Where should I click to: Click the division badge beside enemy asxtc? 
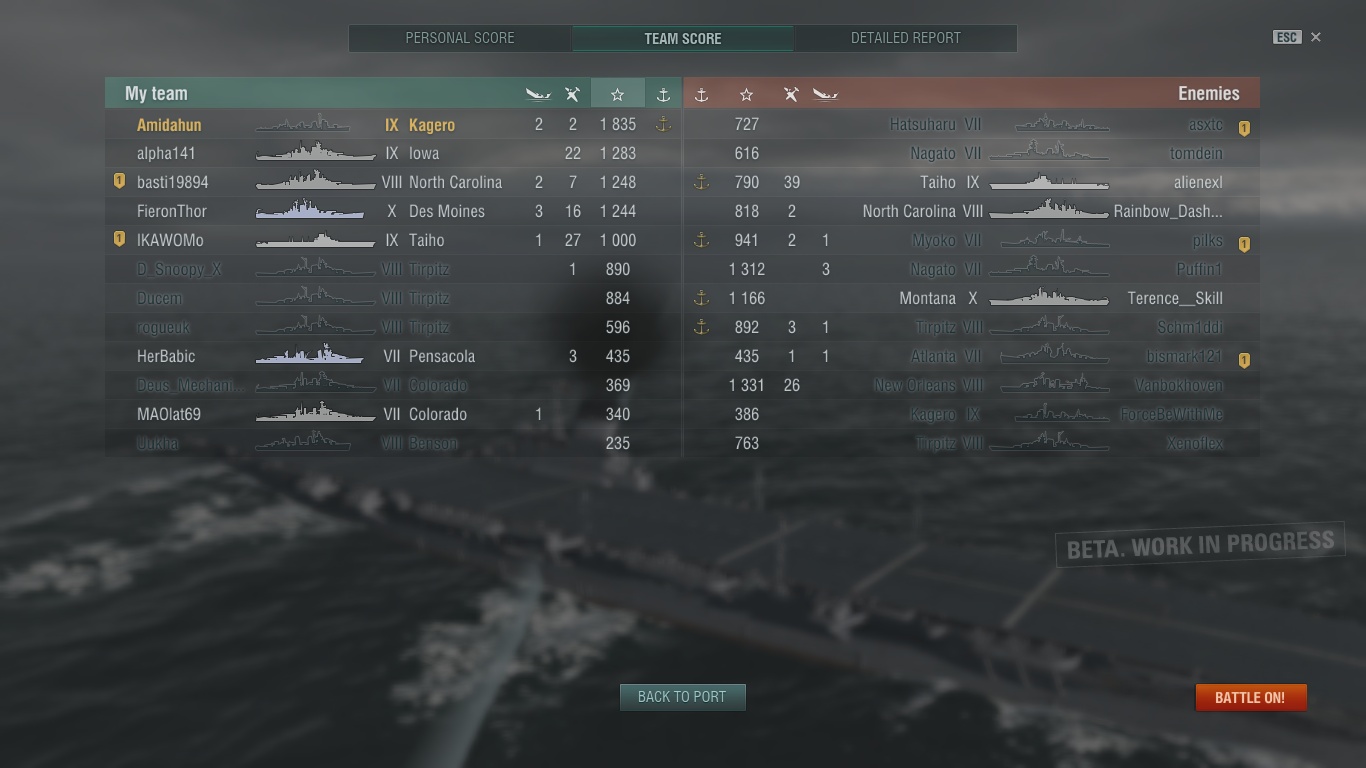pyautogui.click(x=1244, y=128)
